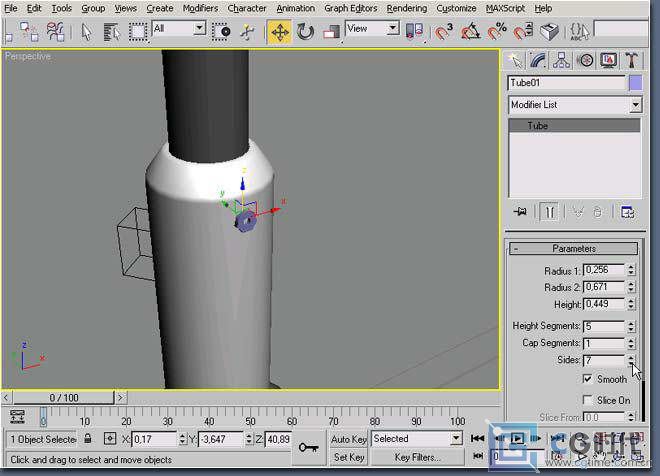
Task: Click the Keyboard Shortcut Override toolbar icon
Action: point(549,32)
